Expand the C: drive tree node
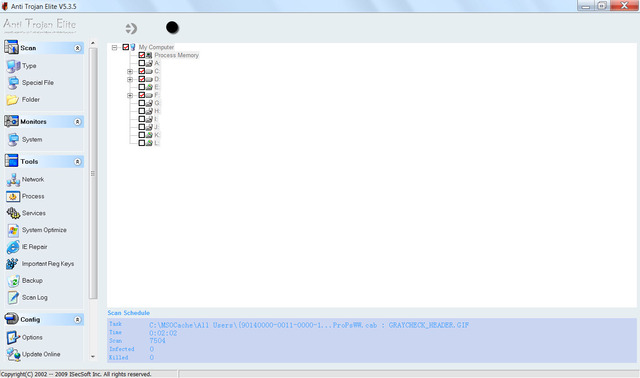The height and width of the screenshot is (378, 640). point(130,71)
